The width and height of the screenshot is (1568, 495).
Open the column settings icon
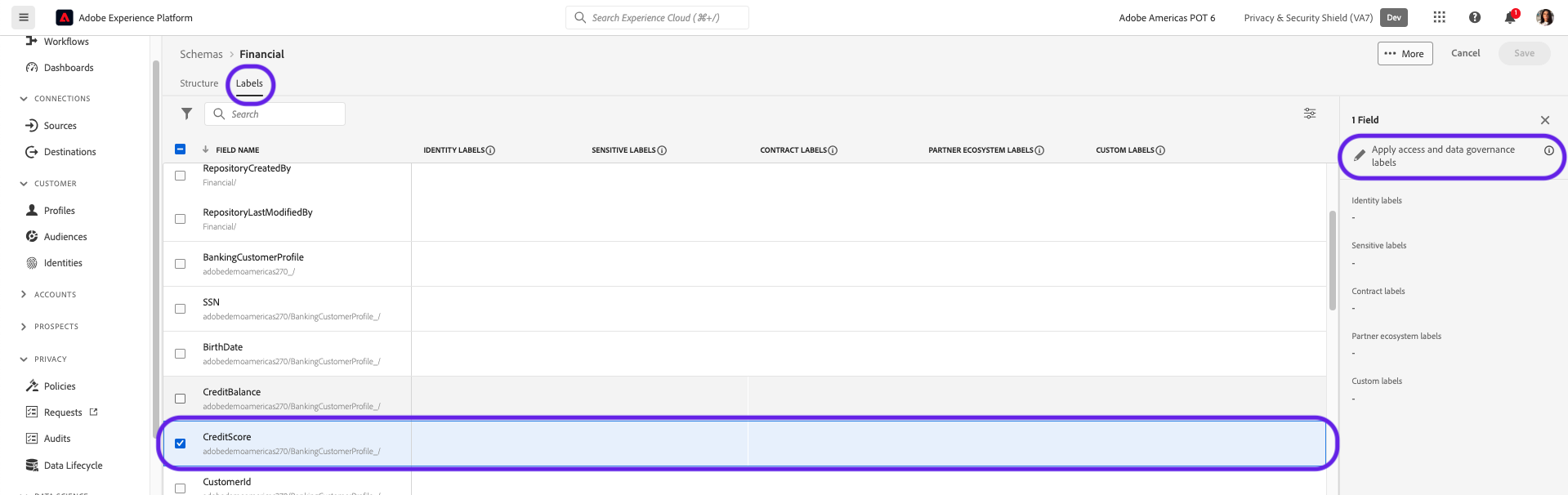tap(1310, 114)
